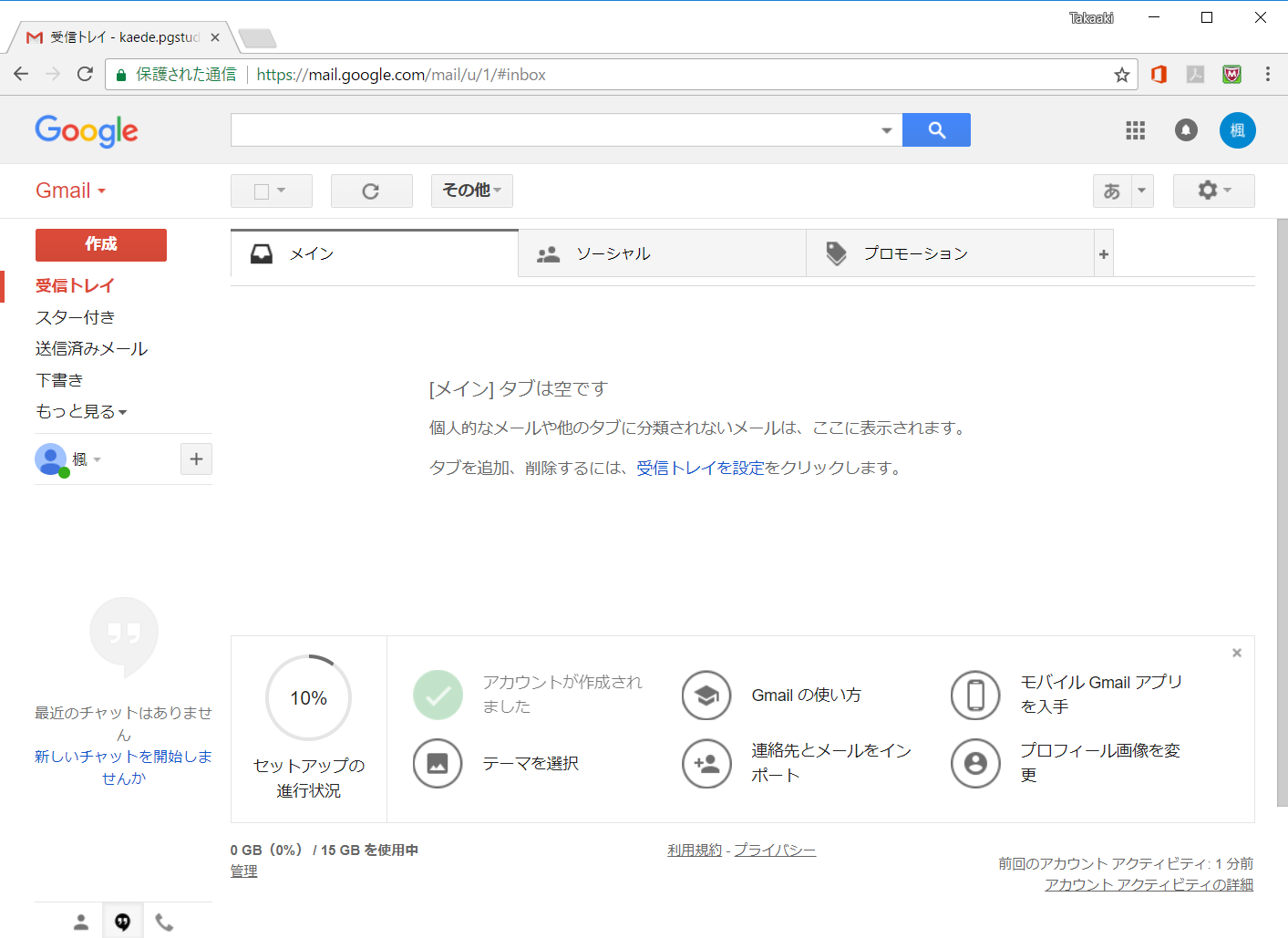
Task: Open the account avatar menu
Action: pyautogui.click(x=1237, y=130)
